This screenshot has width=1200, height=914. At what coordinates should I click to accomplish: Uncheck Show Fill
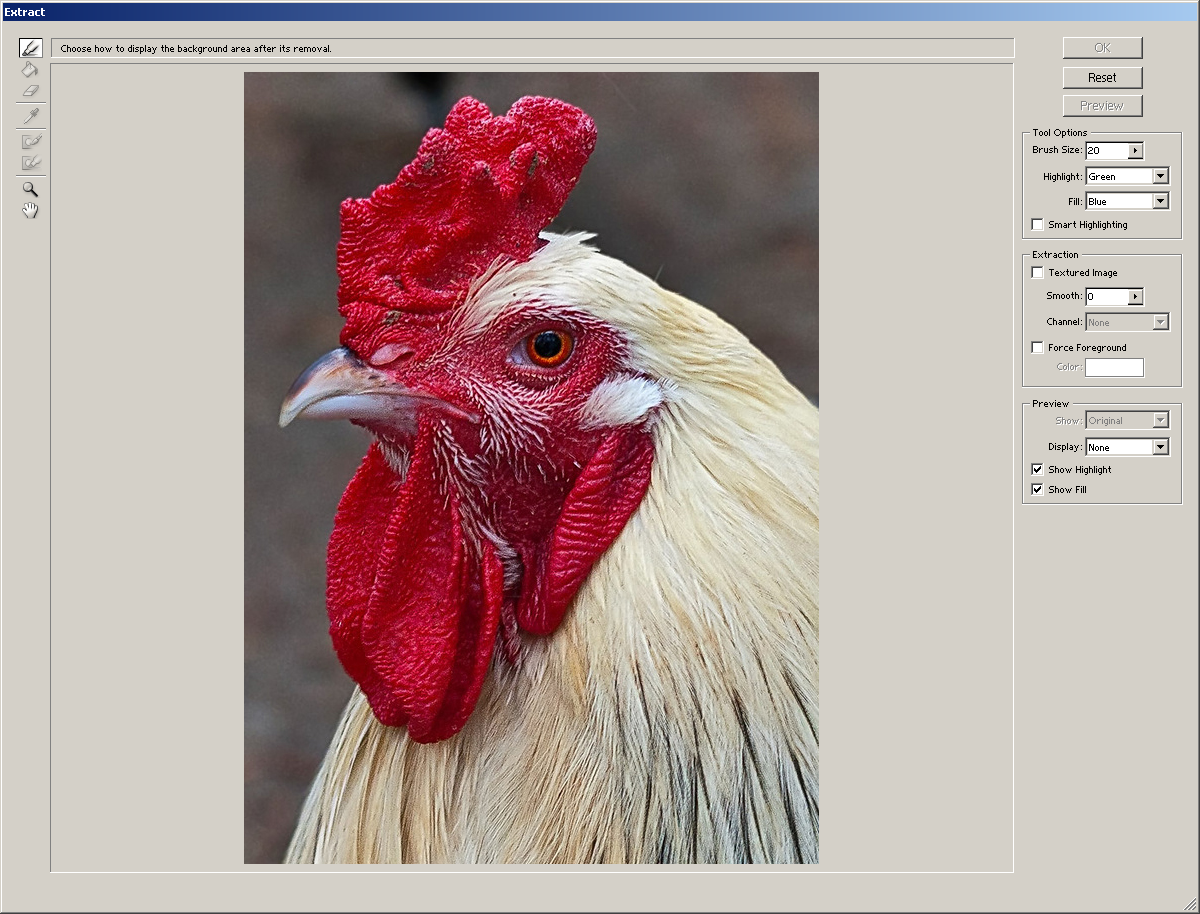1038,489
